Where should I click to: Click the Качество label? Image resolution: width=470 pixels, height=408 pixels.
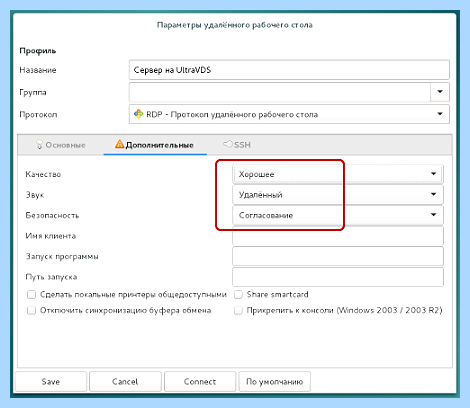point(43,174)
